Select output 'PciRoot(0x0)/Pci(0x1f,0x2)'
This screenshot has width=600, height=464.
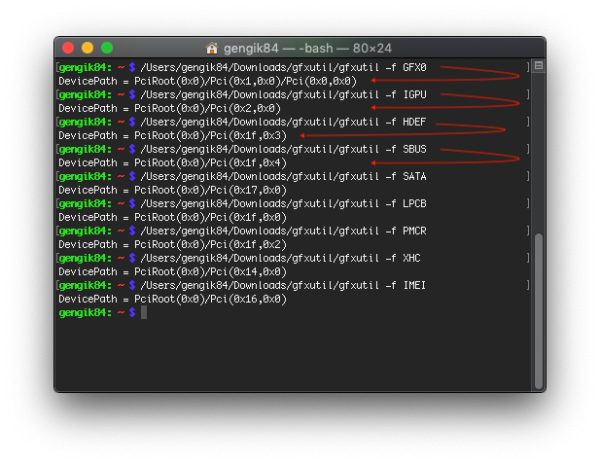click(210, 244)
